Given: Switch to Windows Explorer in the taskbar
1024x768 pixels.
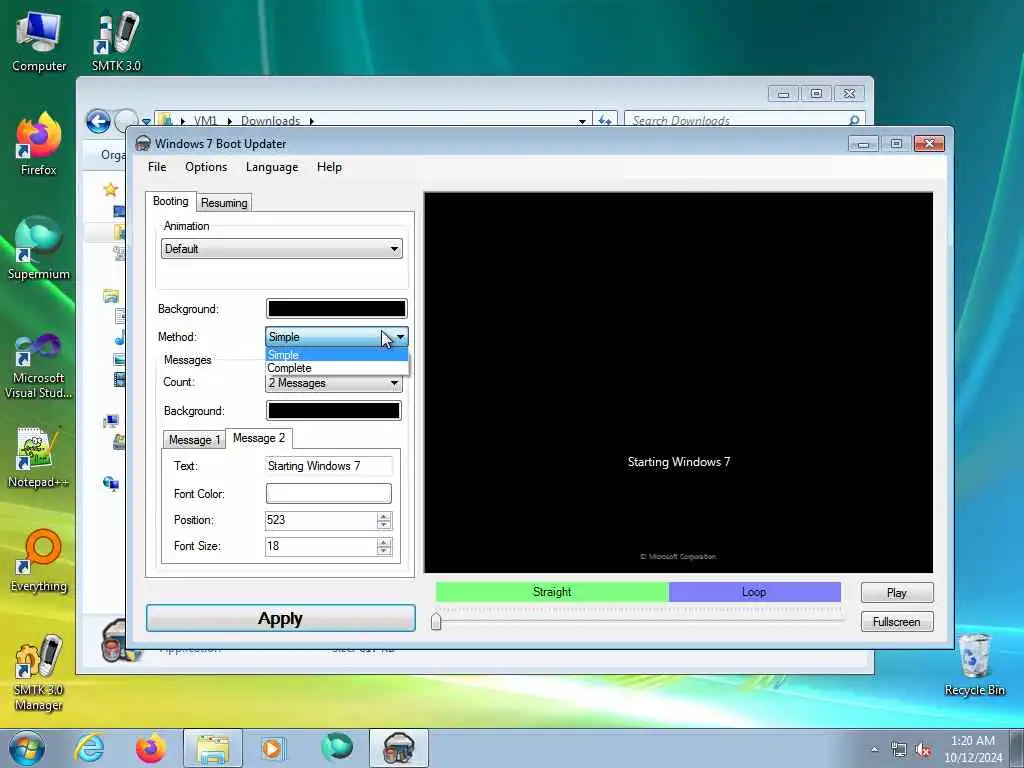Looking at the screenshot, I should 212,748.
